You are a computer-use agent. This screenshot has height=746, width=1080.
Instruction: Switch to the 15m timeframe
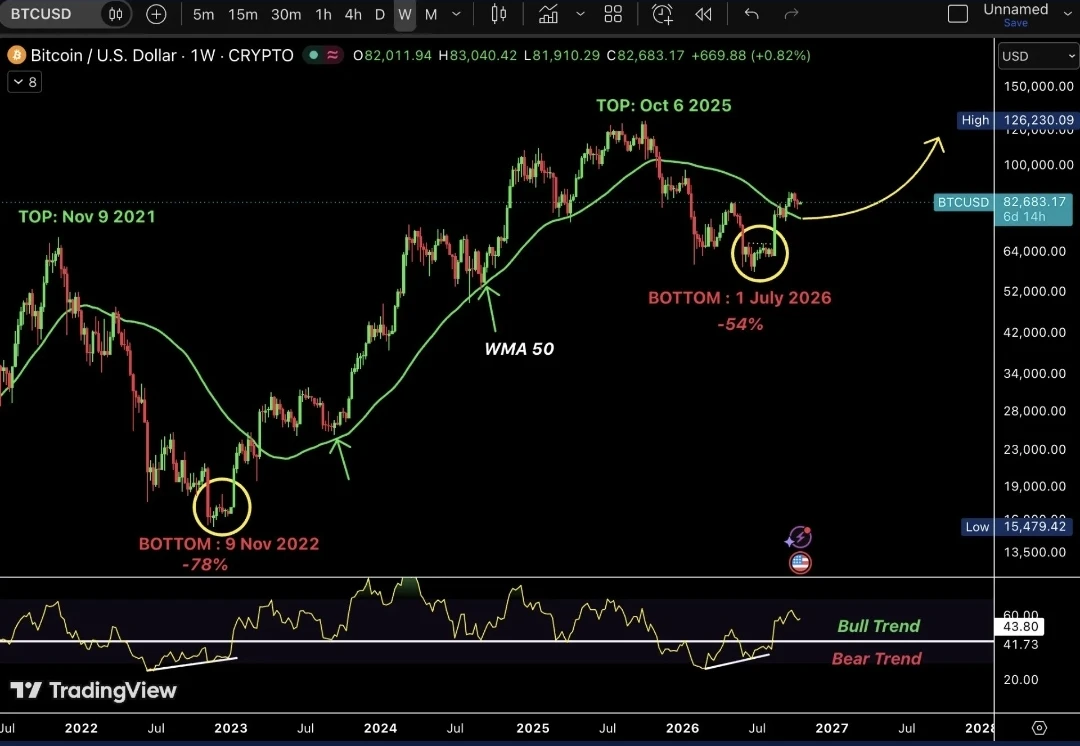[242, 14]
